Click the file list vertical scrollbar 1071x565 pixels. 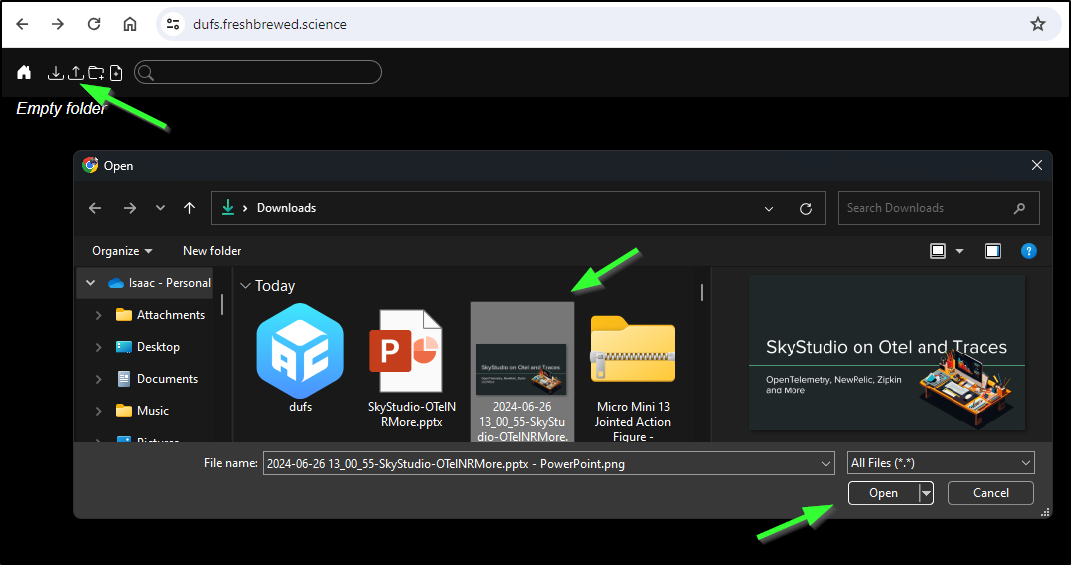pyautogui.click(x=701, y=292)
